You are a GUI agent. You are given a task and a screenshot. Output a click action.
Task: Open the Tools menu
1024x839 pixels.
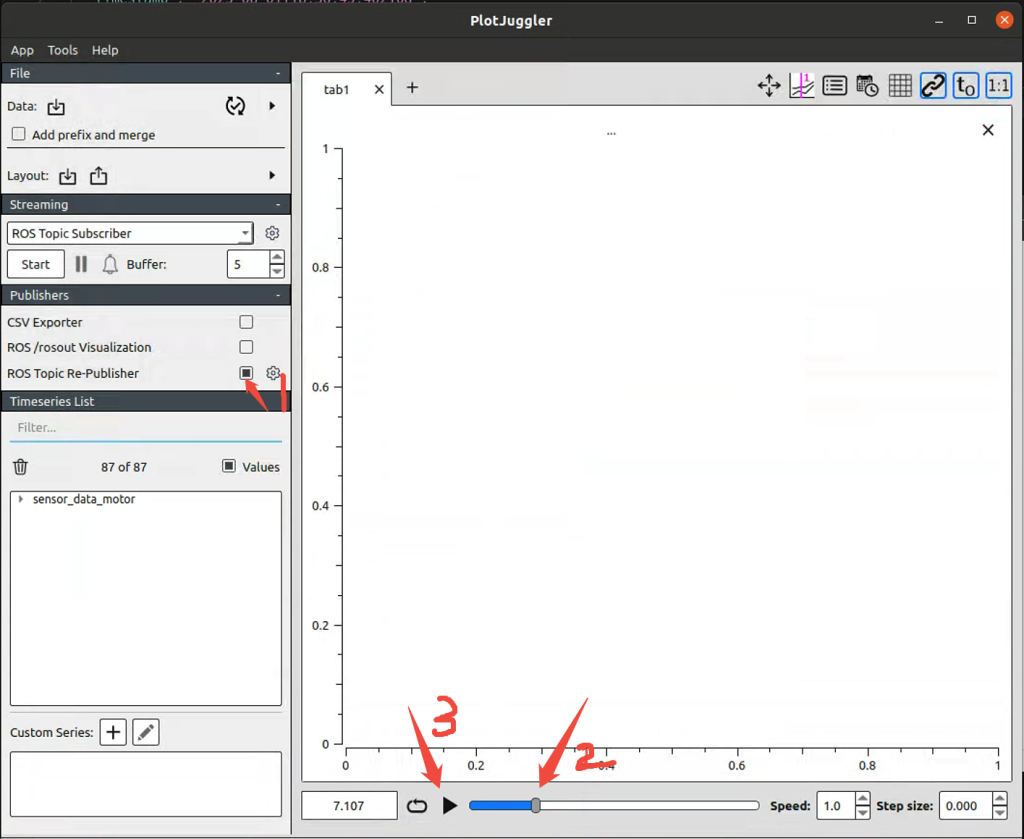click(63, 50)
